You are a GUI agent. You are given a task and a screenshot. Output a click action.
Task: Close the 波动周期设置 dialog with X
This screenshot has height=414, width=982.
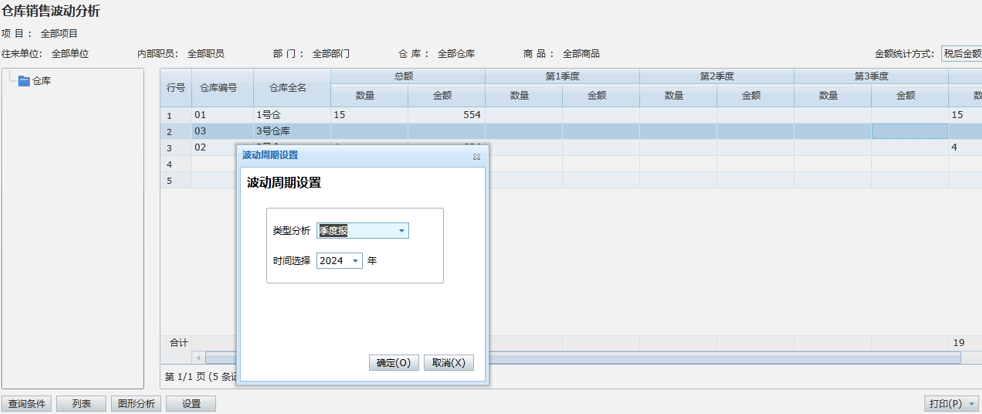(x=477, y=156)
